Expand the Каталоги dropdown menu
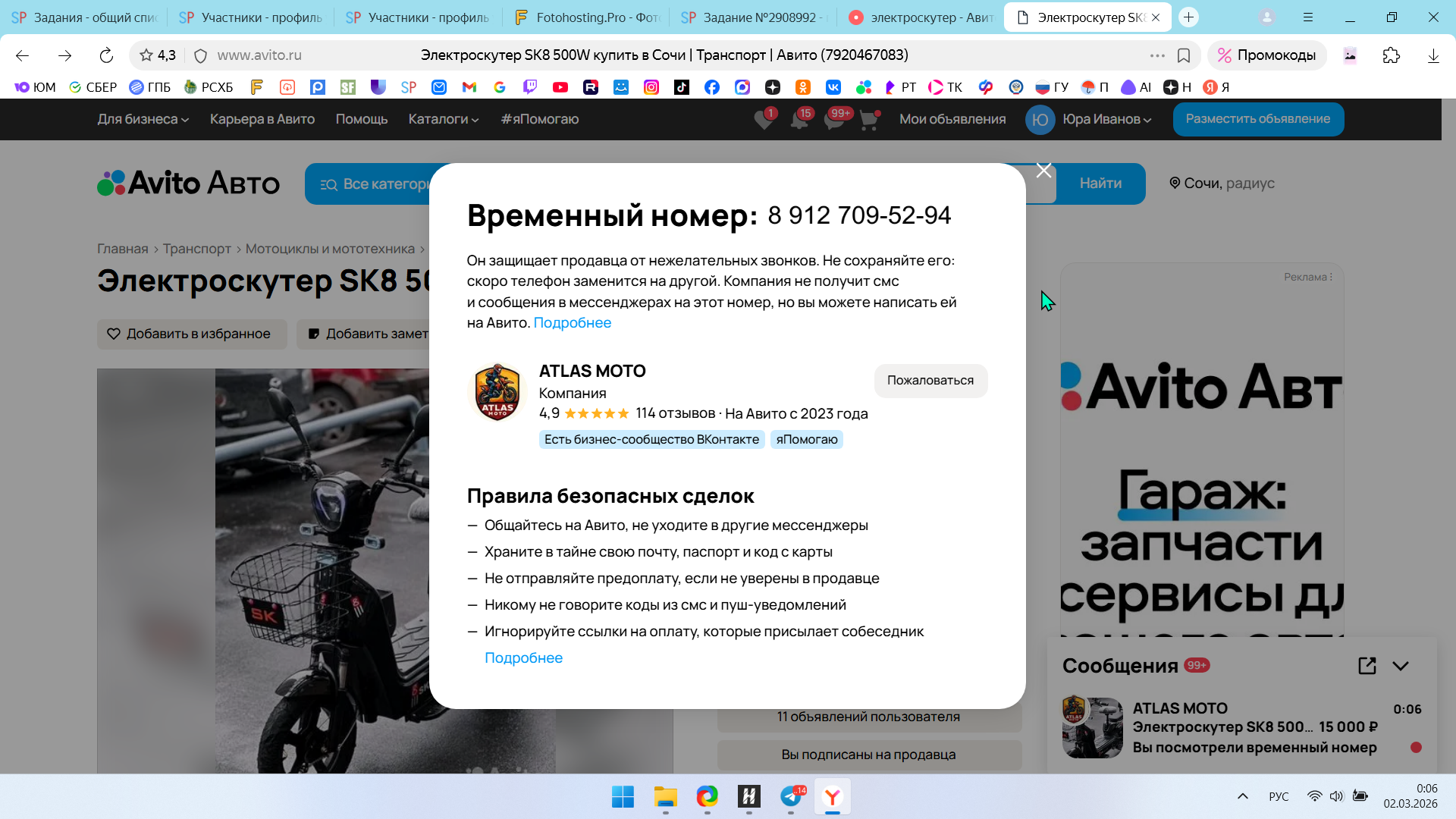 443,119
